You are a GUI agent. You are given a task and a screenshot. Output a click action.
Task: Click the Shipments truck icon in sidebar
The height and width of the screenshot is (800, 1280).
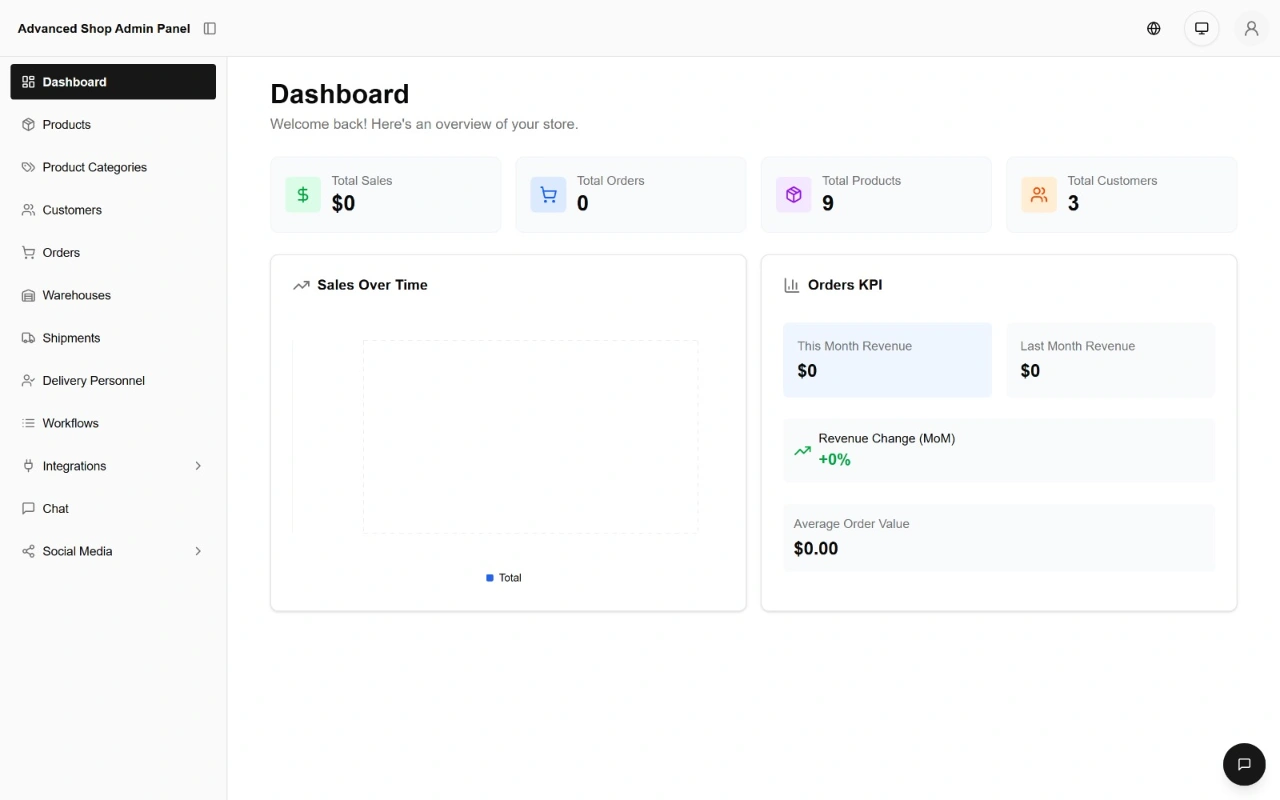tap(28, 338)
